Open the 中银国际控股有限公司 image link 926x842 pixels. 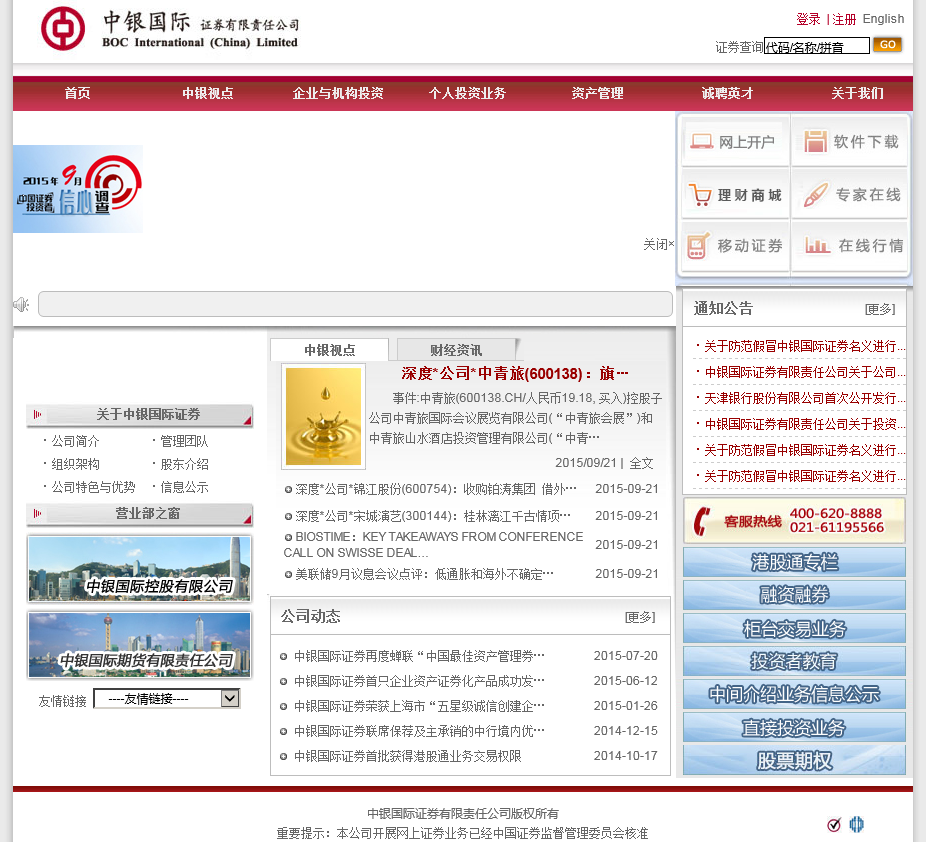pyautogui.click(x=139, y=569)
